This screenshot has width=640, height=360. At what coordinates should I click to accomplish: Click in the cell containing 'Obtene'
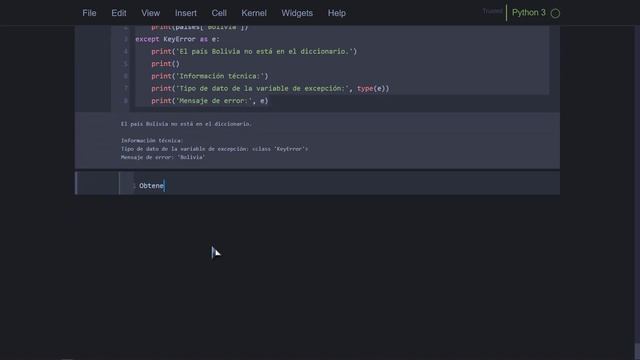pyautogui.click(x=346, y=186)
